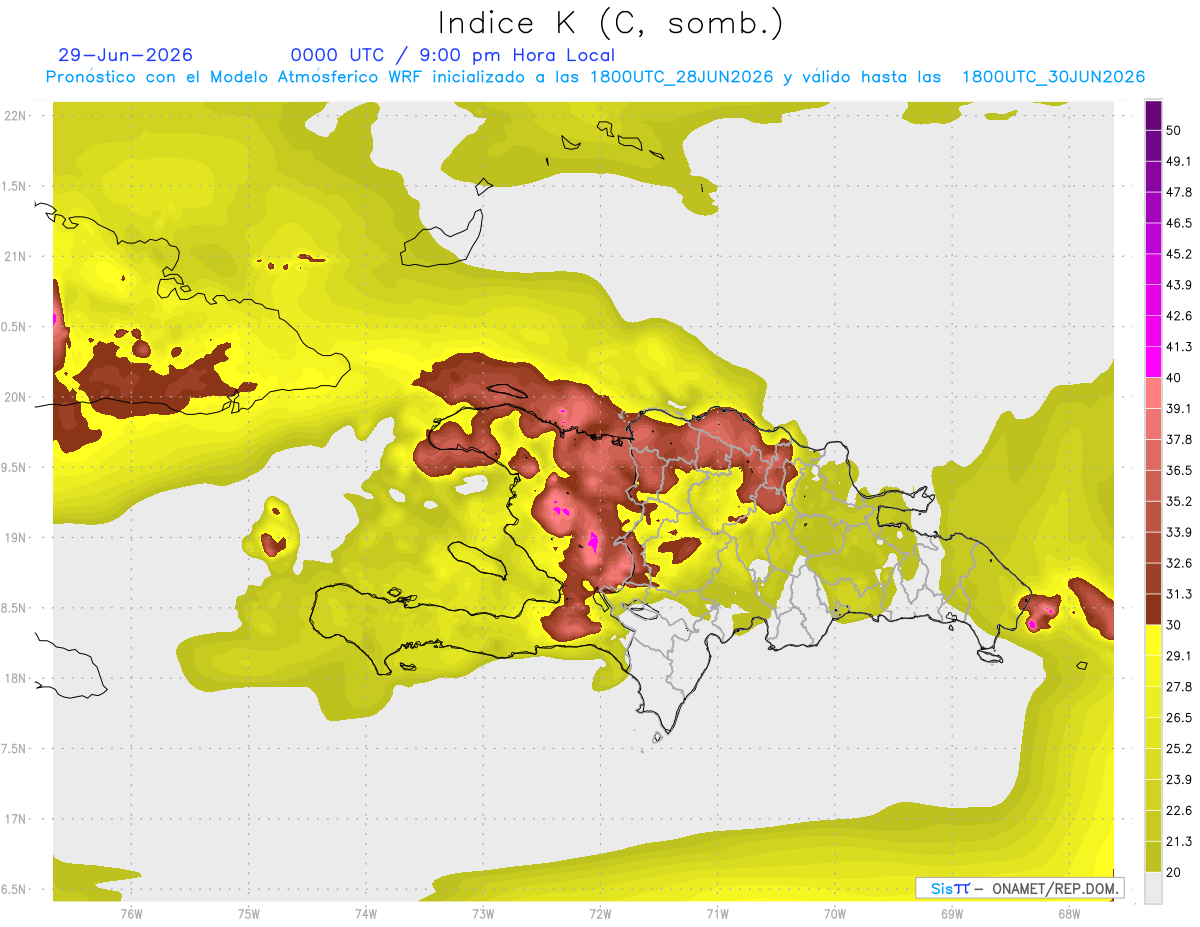1200x927 pixels.
Task: Click longitude label '75W'
Action: tap(249, 913)
